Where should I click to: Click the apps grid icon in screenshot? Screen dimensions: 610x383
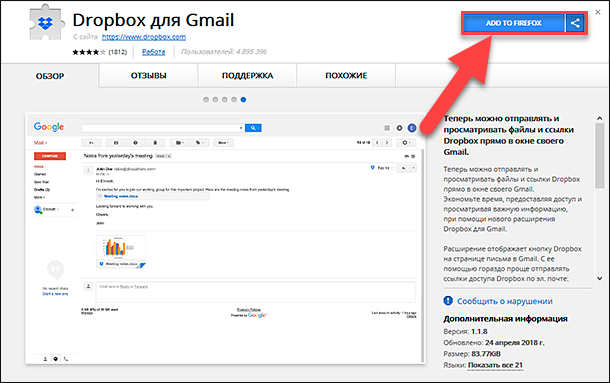pyautogui.click(x=387, y=128)
